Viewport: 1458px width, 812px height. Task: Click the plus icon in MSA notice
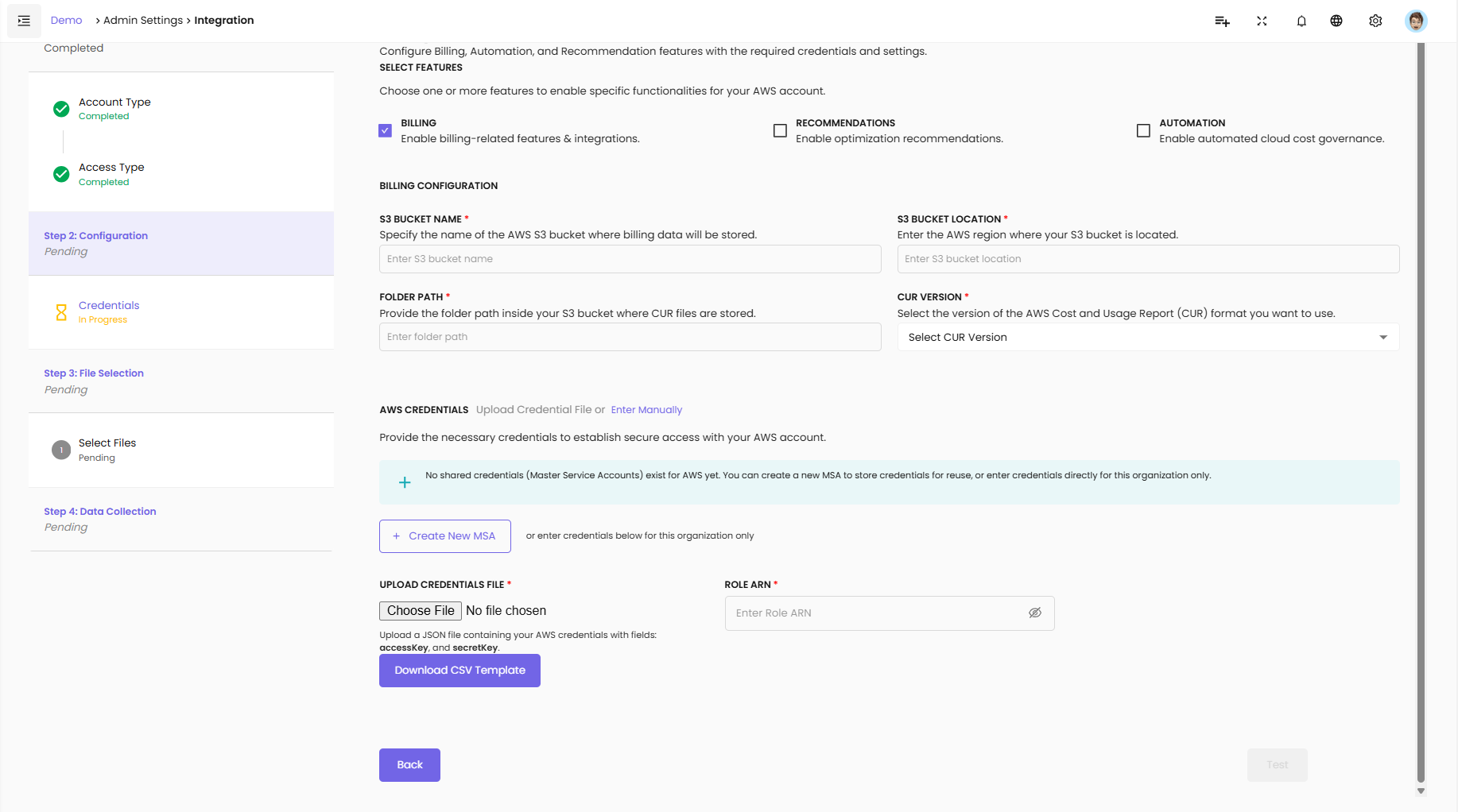click(x=405, y=482)
